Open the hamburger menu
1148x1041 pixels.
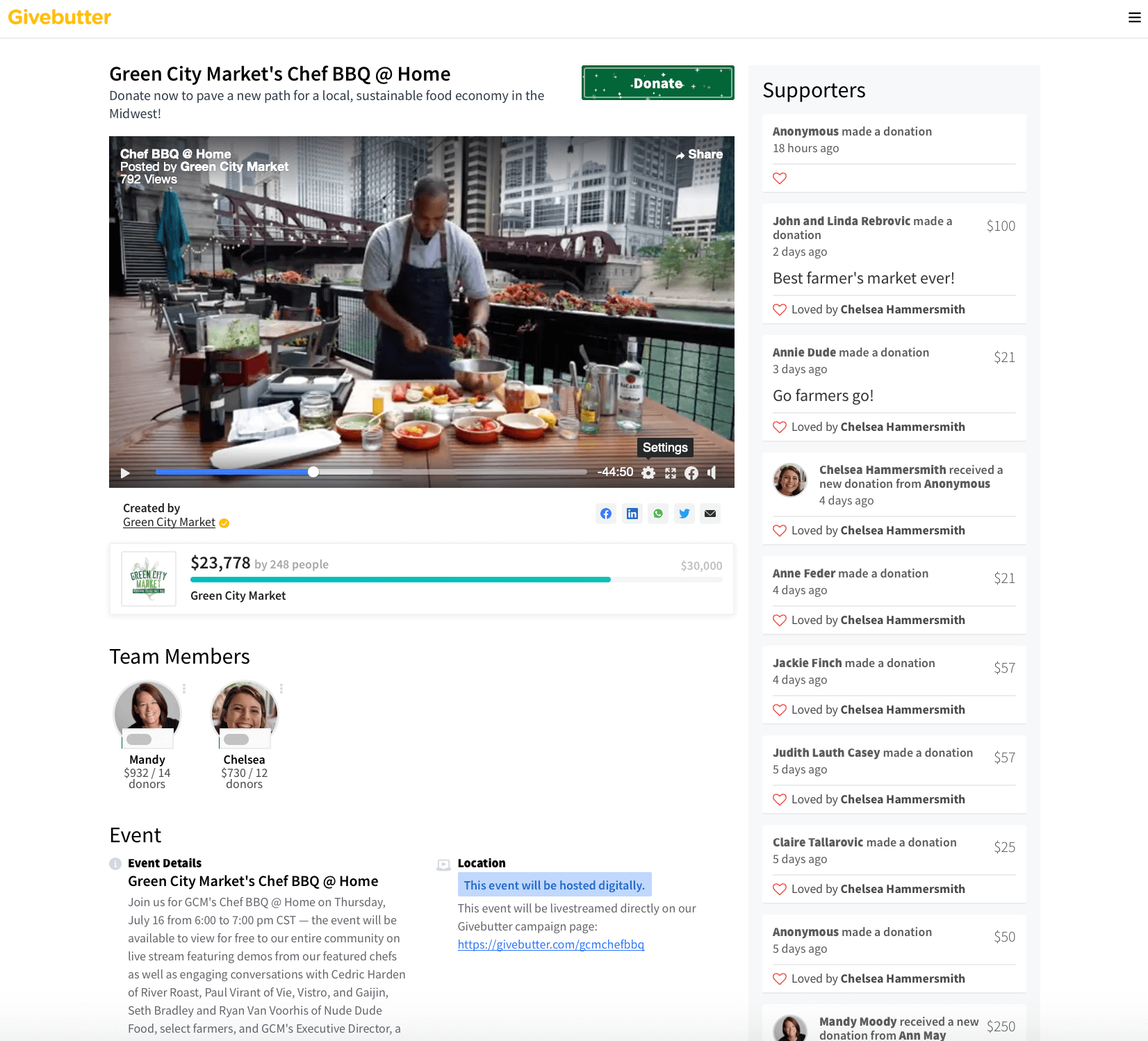click(x=1134, y=17)
